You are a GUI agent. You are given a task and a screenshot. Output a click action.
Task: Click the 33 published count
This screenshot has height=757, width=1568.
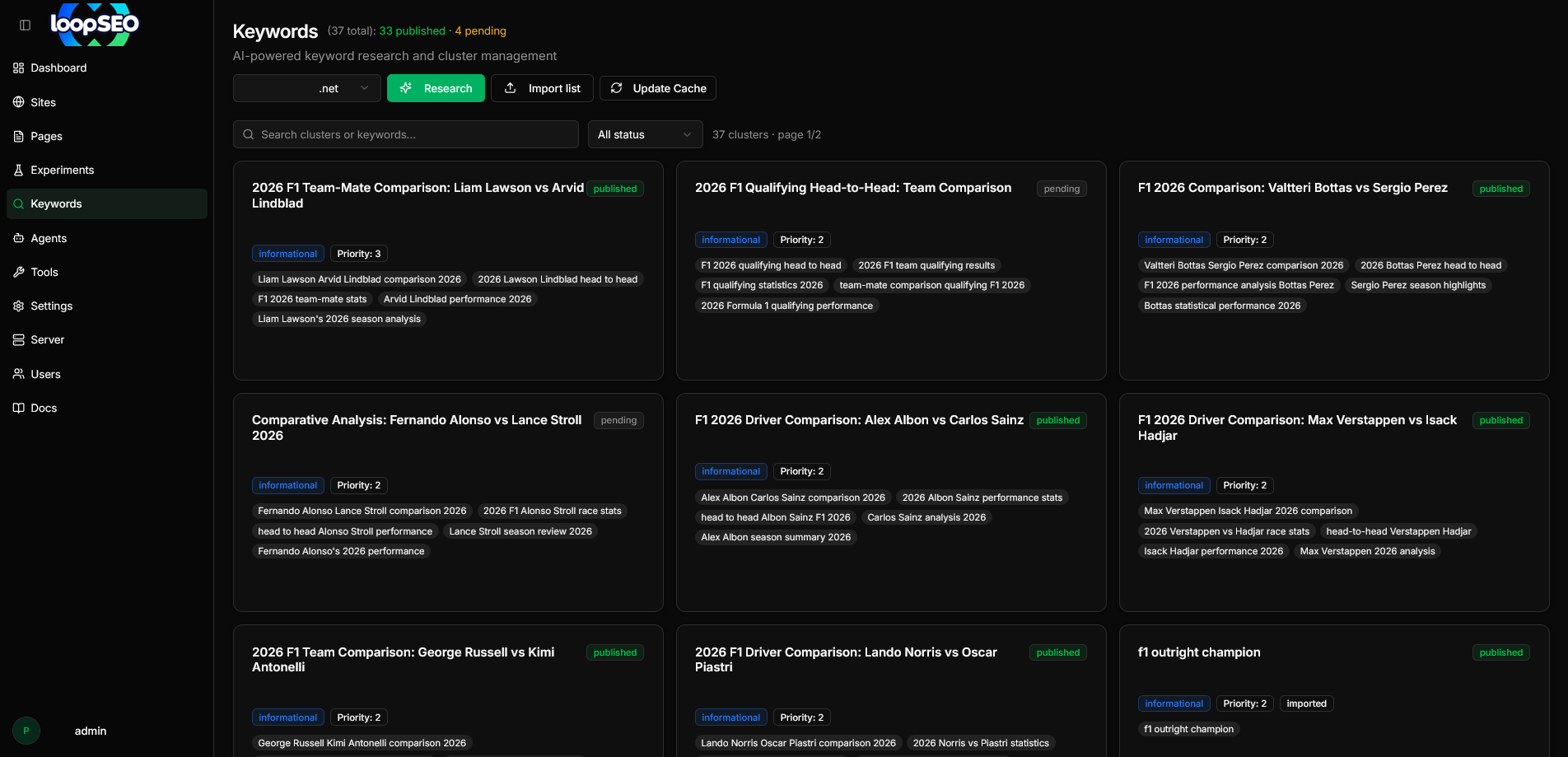coord(412,30)
